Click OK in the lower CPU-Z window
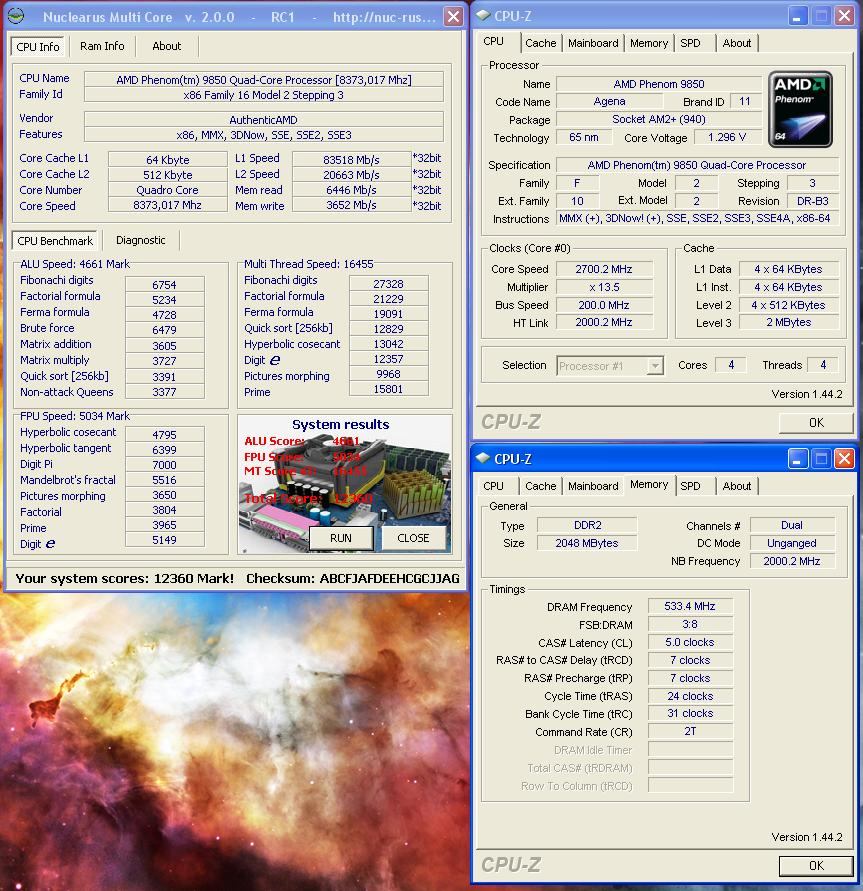The width and height of the screenshot is (863, 891). pyautogui.click(x=816, y=865)
